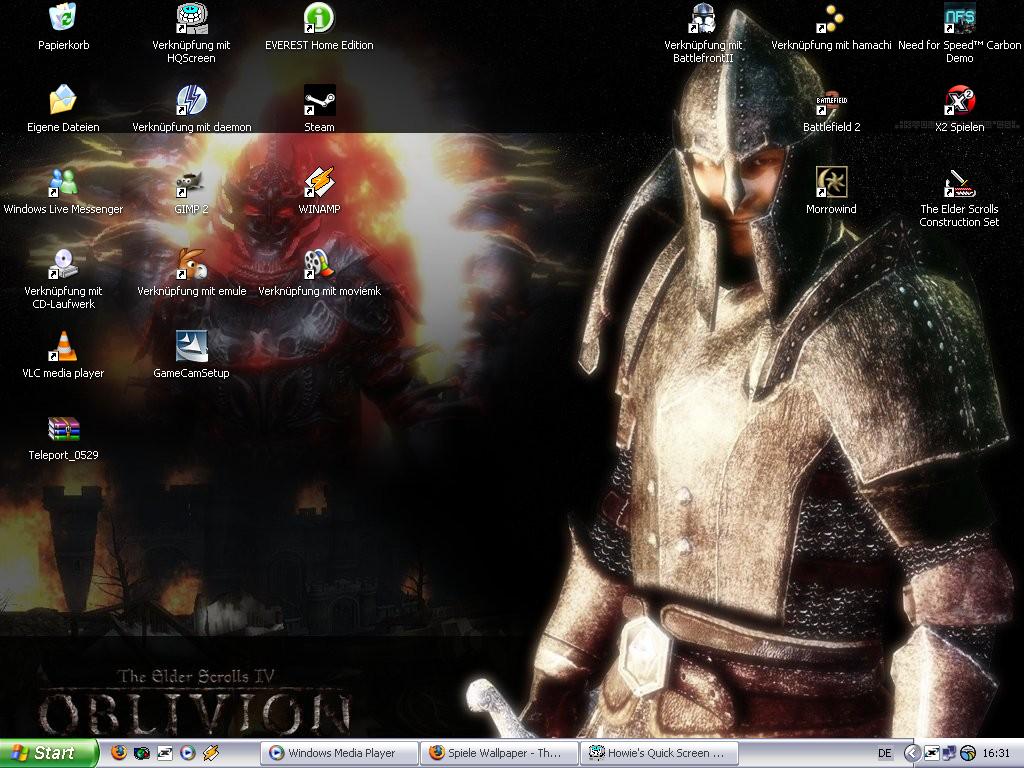Select the Windows Live Messenger desktop icon

pos(63,182)
